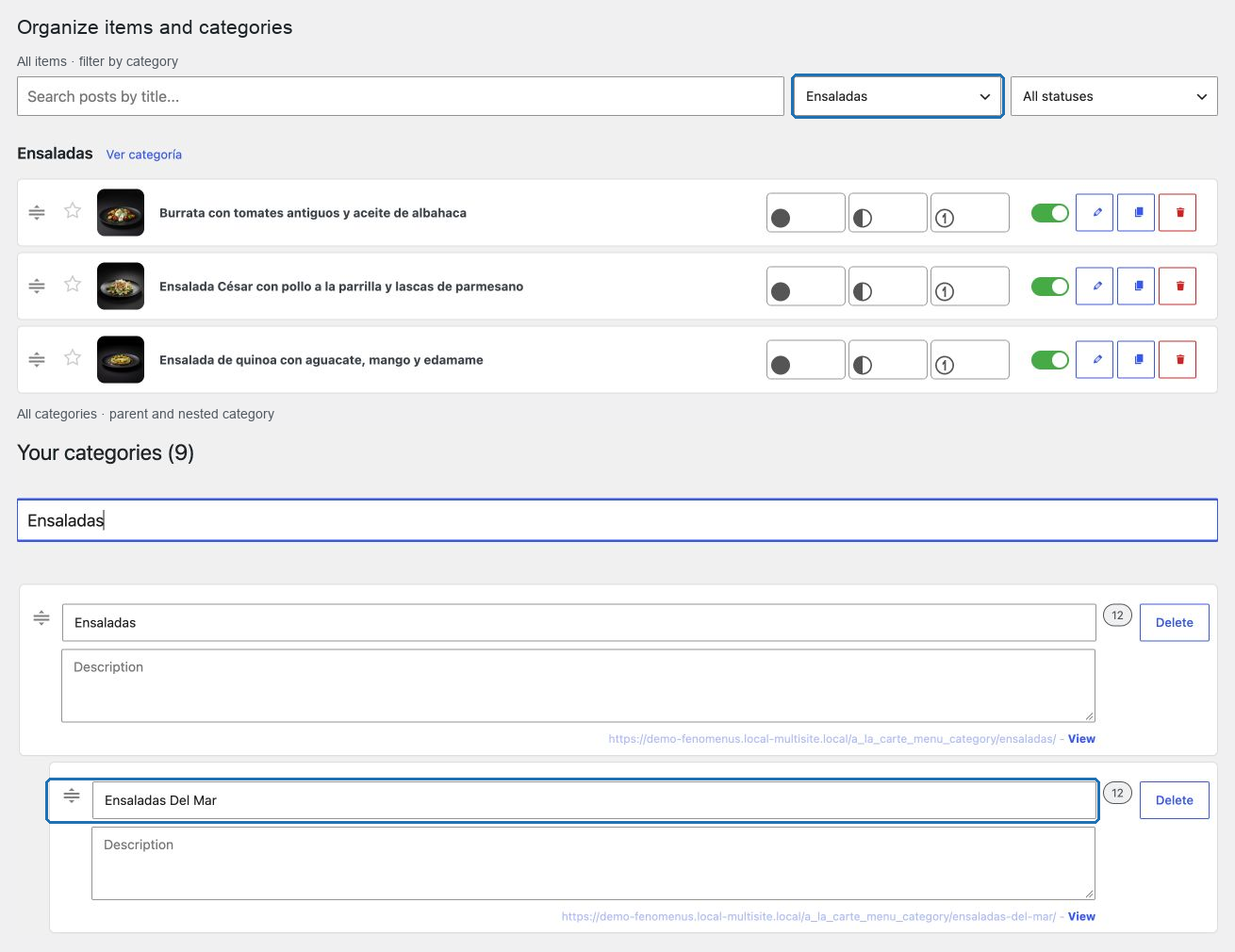Viewport: 1235px width, 952px height.
Task: Edit the Ensaladas category name field
Action: 579,623
